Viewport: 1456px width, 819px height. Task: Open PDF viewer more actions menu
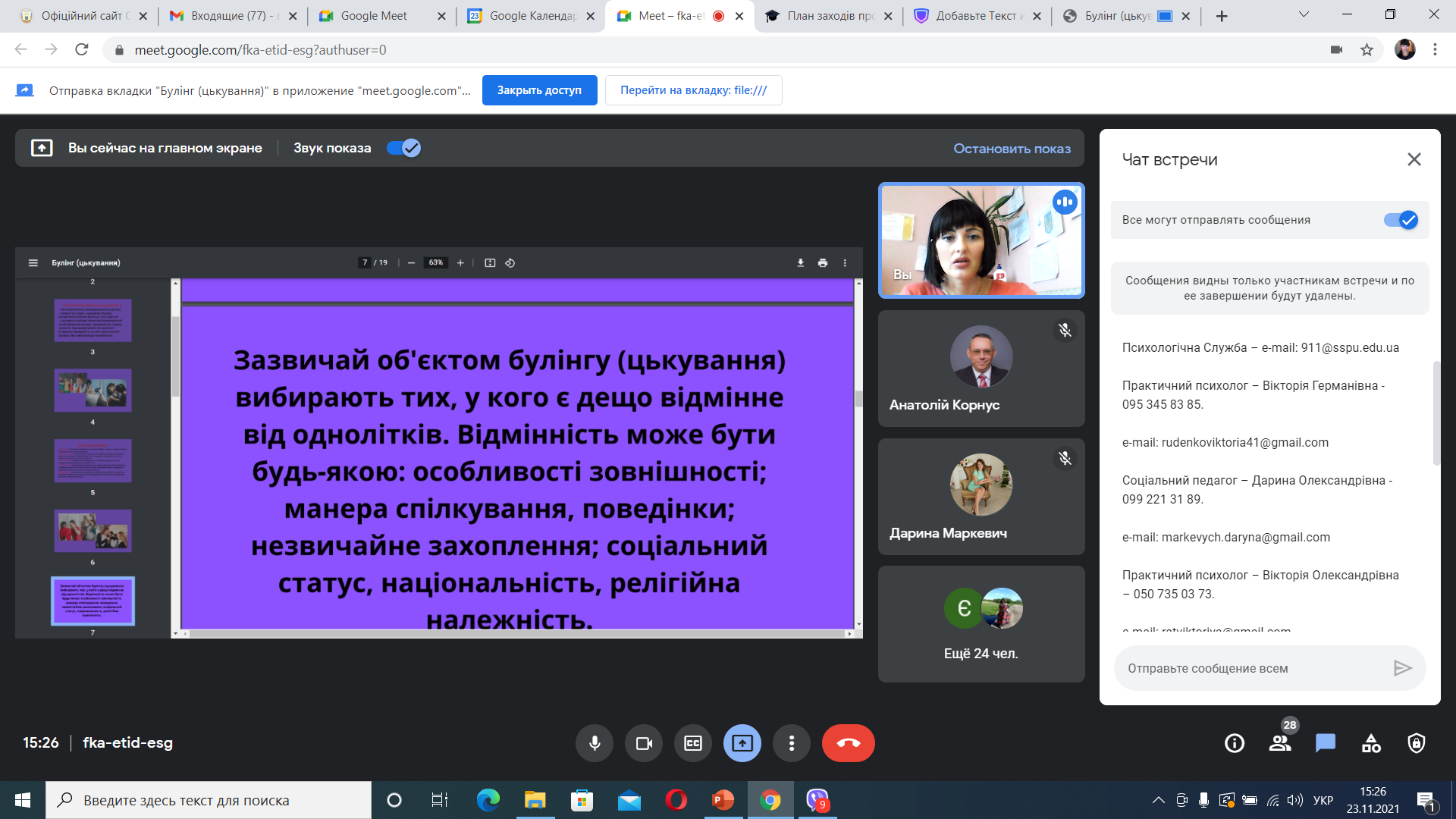845,263
